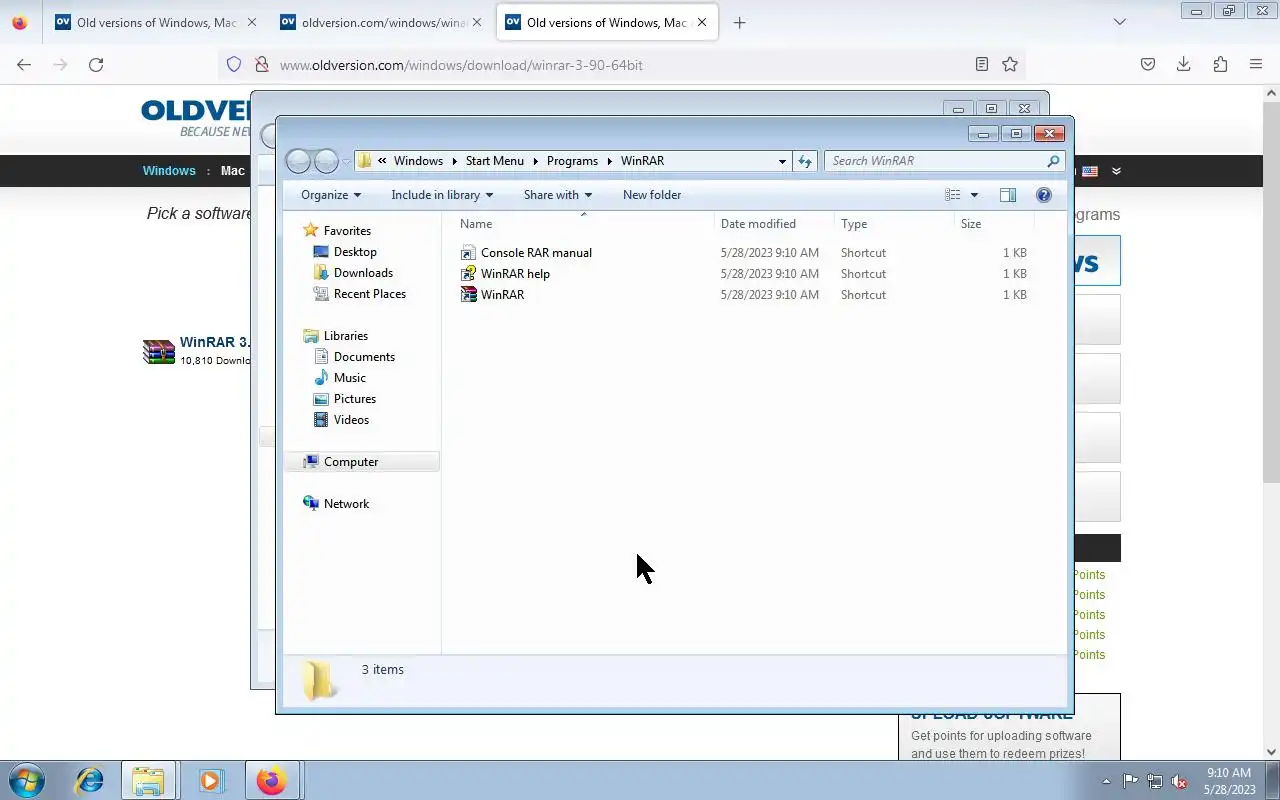
Task: Close the active Firefox tab
Action: (x=702, y=22)
